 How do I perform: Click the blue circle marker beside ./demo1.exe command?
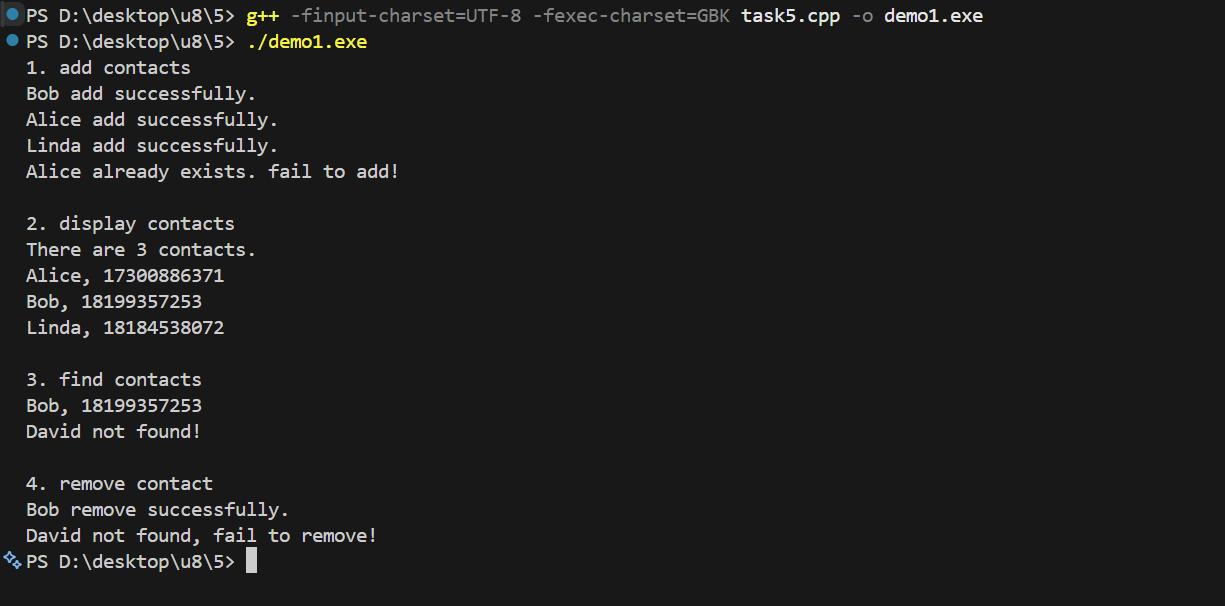tap(12, 41)
